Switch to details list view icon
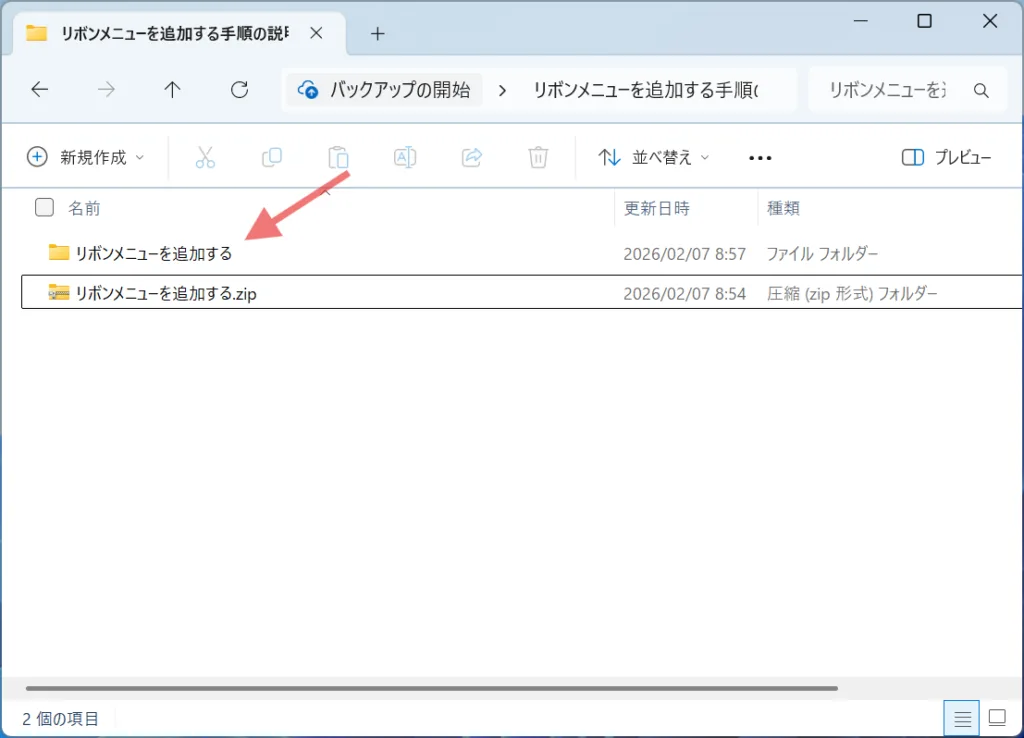This screenshot has width=1024, height=738. (x=962, y=718)
